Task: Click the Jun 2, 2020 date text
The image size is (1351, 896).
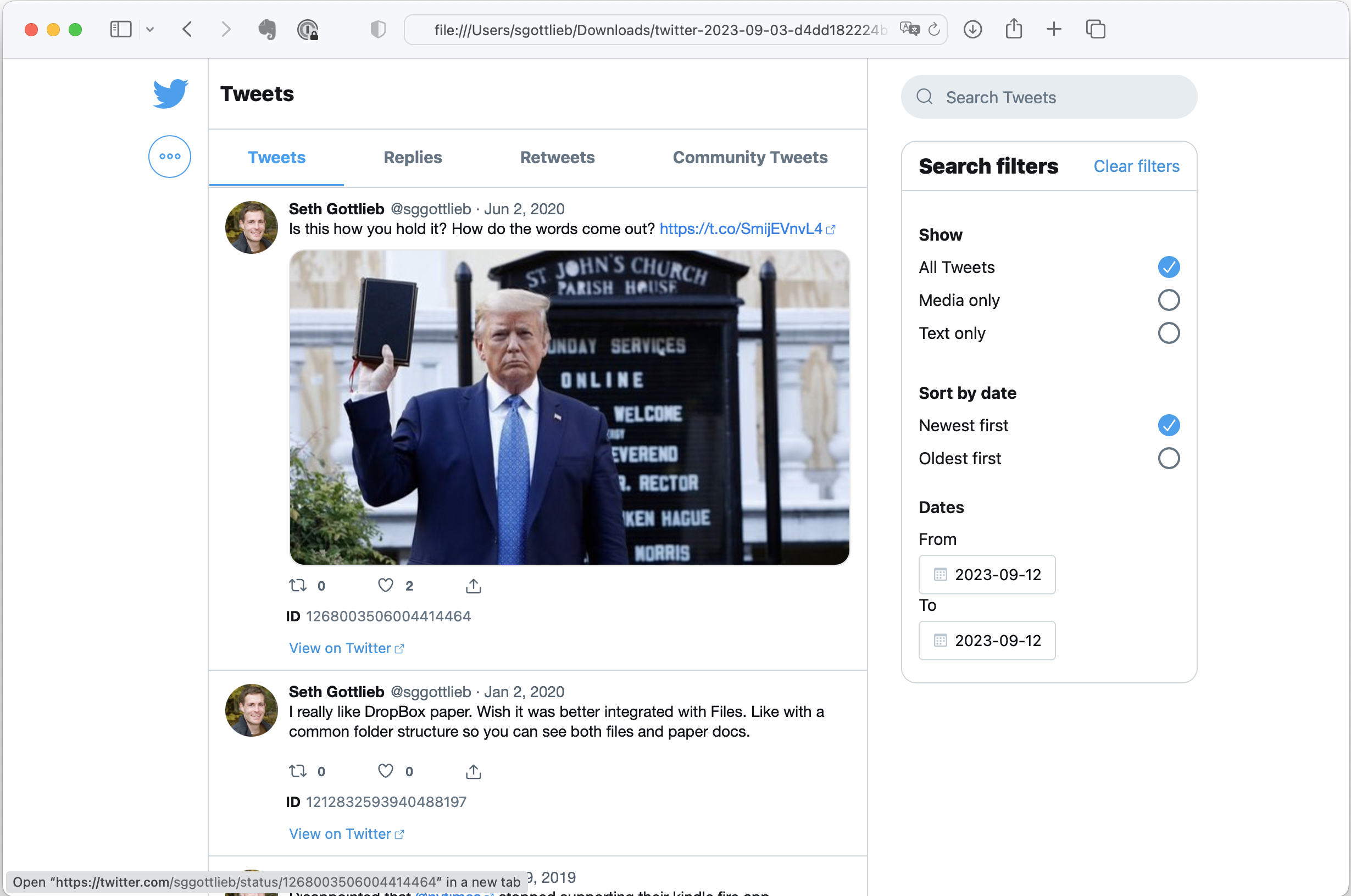Action: point(524,209)
